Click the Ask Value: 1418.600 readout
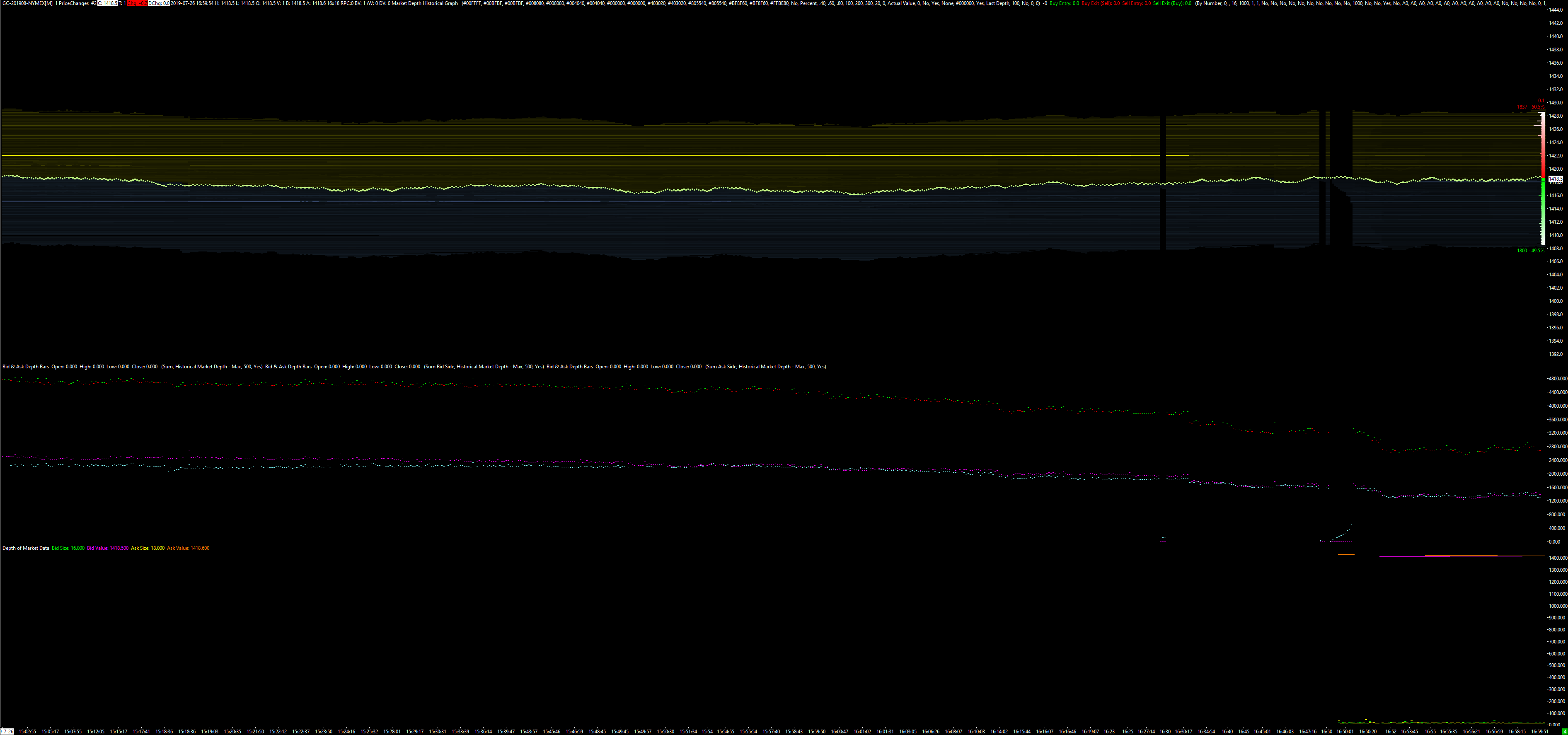 click(188, 548)
